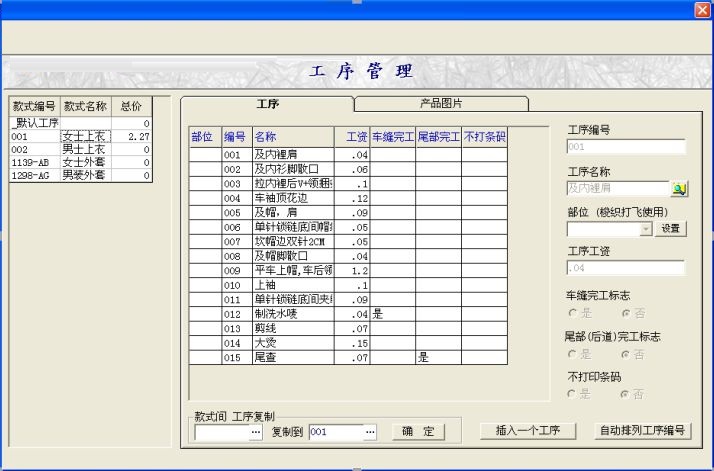Select style 1139-AB 女士外套
Image resolution: width=714 pixels, height=471 pixels.
(x=81, y=162)
